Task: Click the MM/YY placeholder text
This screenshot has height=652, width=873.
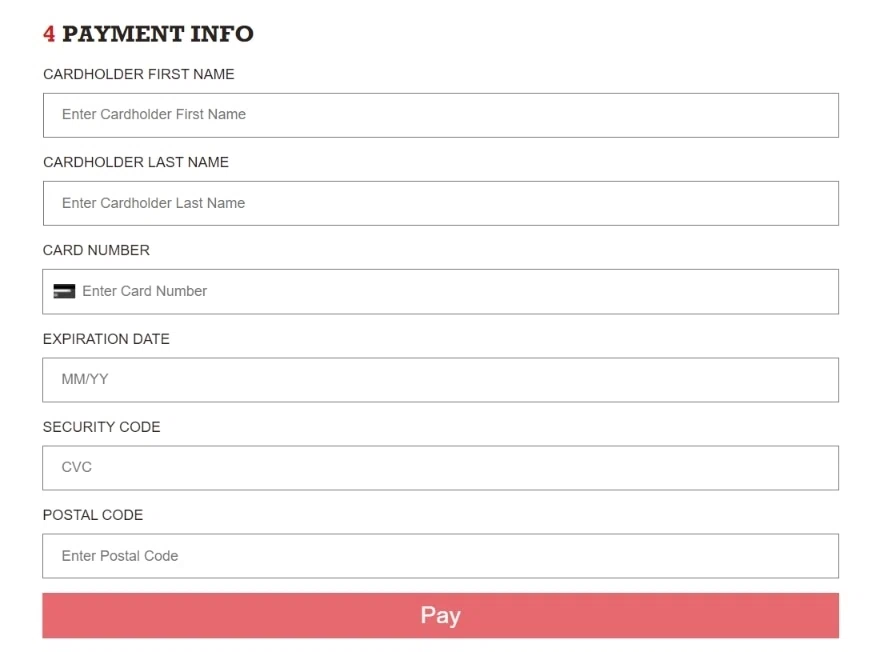Action: tap(84, 380)
